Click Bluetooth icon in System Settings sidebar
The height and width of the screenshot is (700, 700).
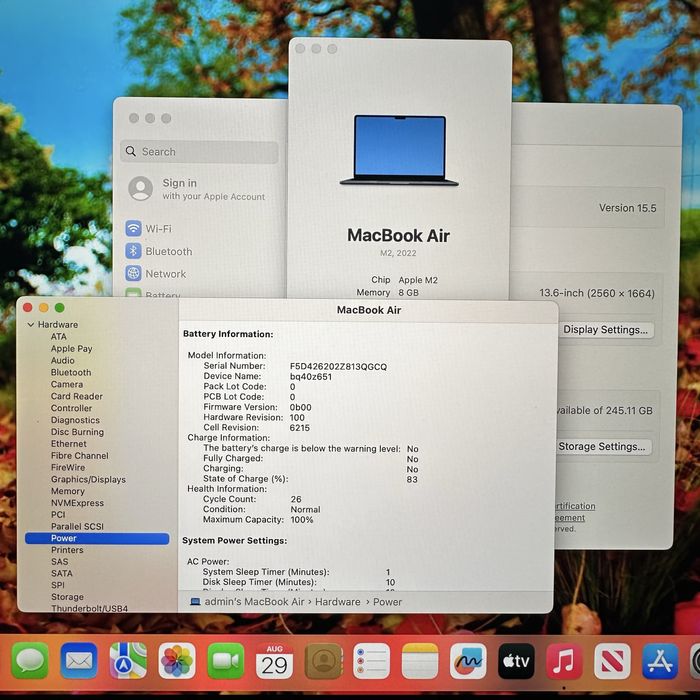[133, 251]
